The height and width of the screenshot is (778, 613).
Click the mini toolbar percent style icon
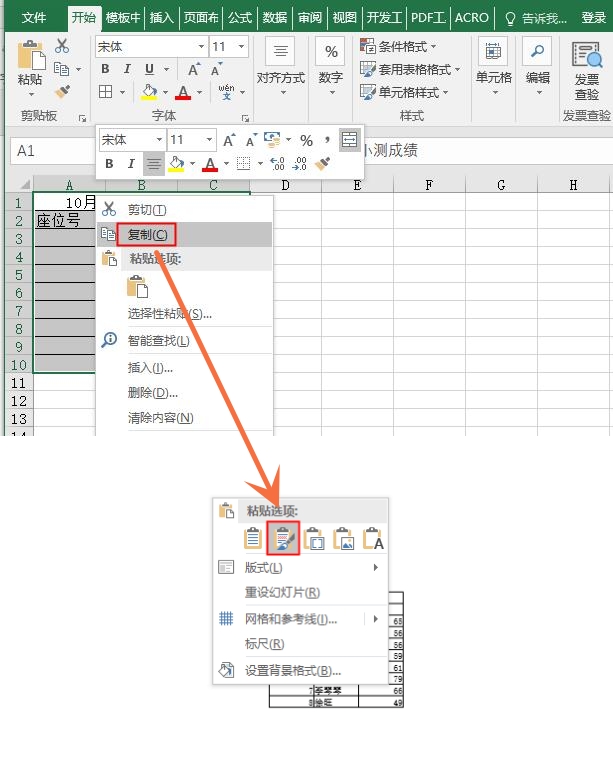[306, 140]
